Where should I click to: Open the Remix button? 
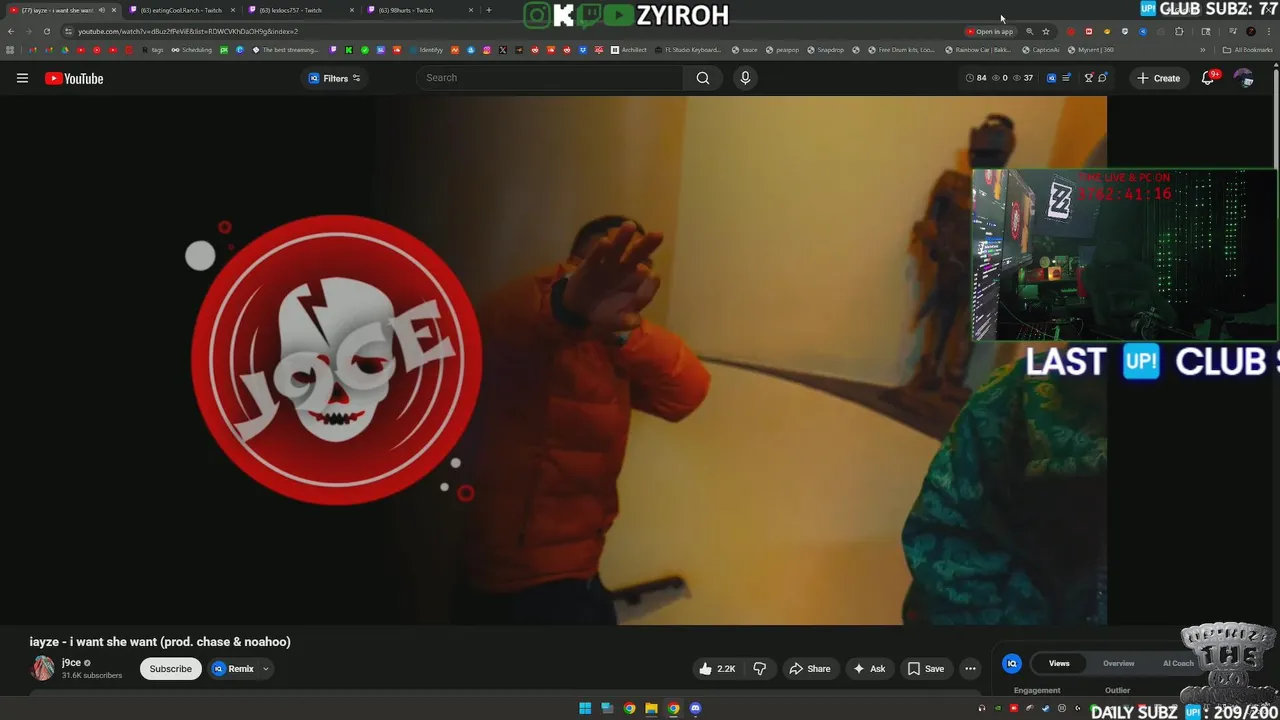(234, 669)
